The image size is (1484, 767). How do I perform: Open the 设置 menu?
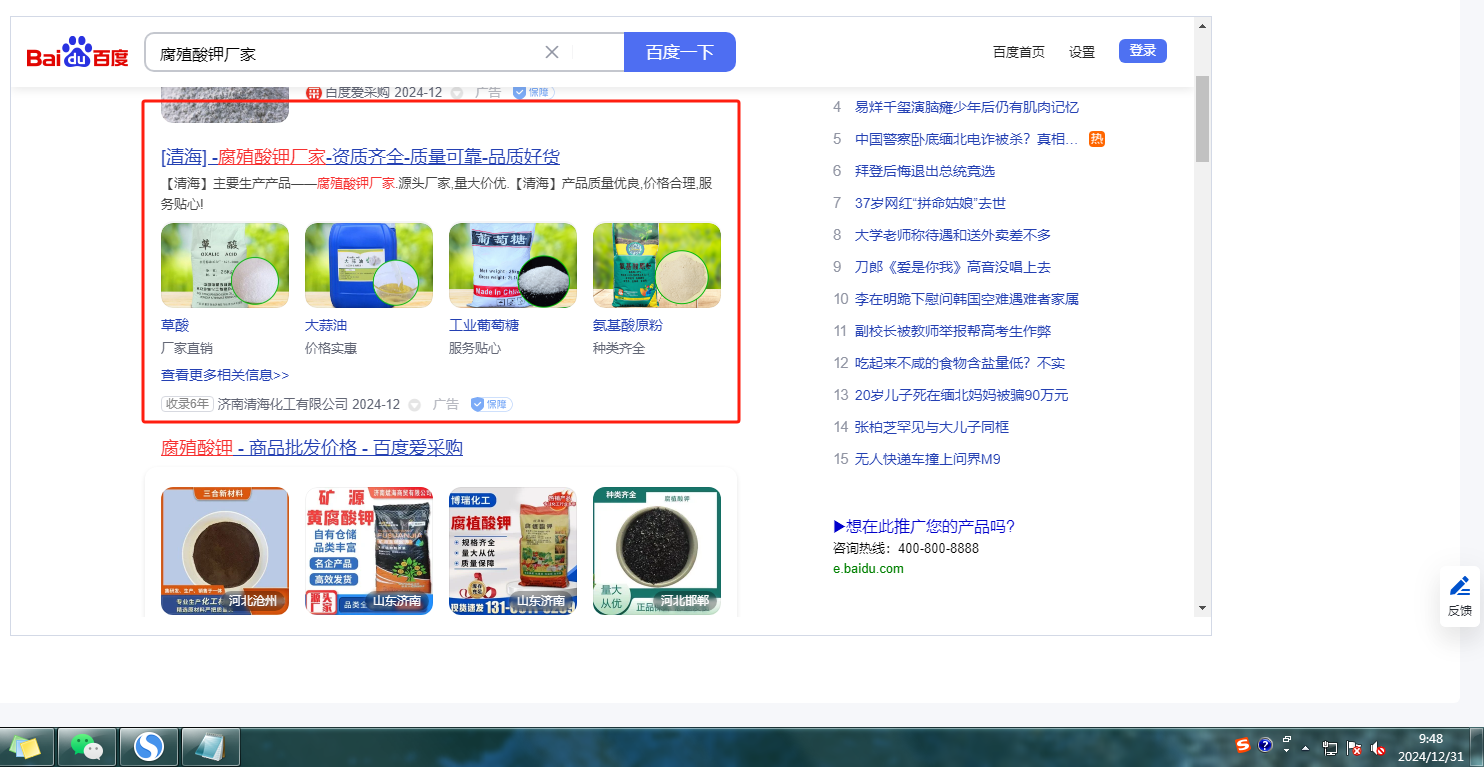(x=1082, y=52)
